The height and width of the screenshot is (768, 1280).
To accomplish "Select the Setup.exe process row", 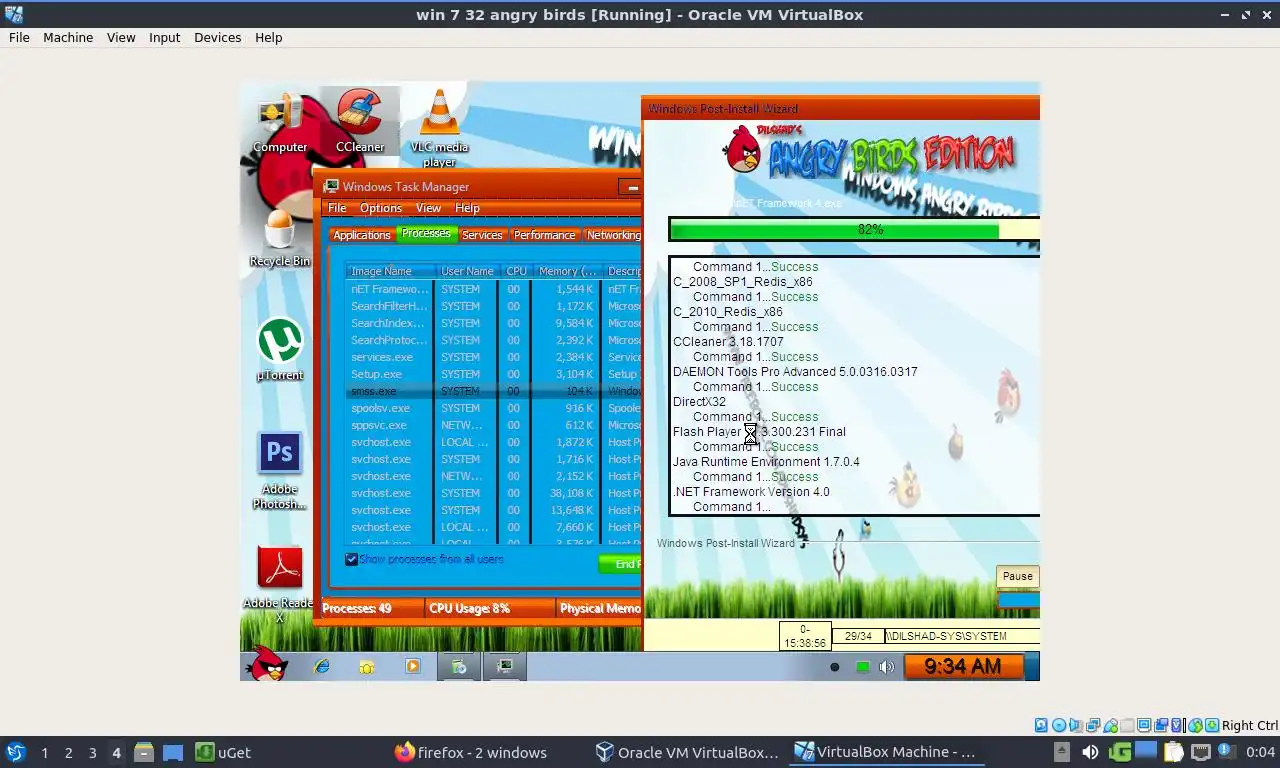I will click(x=494, y=374).
